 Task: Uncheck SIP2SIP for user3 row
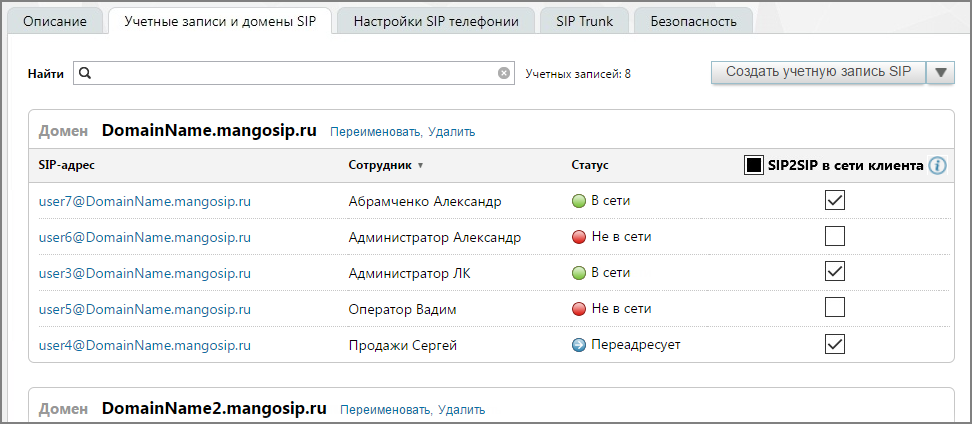pos(835,272)
